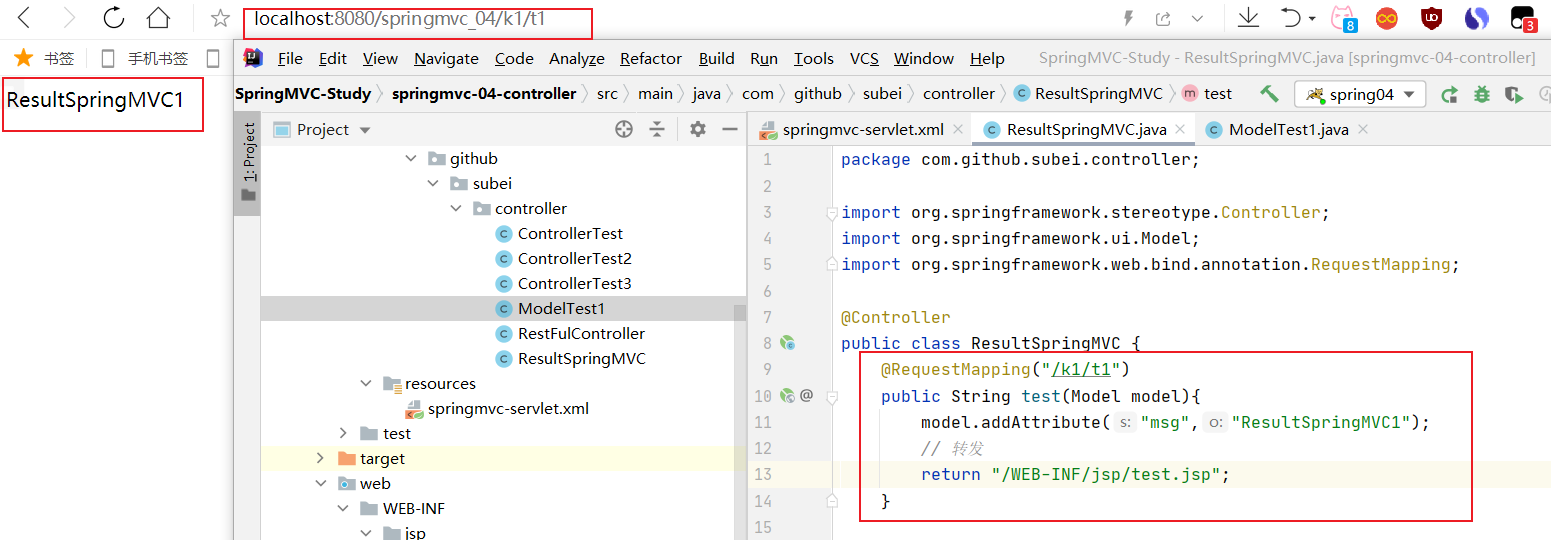Image resolution: width=1551 pixels, height=540 pixels.
Task: Rerun the spring04 configuration
Action: pyautogui.click(x=1449, y=95)
